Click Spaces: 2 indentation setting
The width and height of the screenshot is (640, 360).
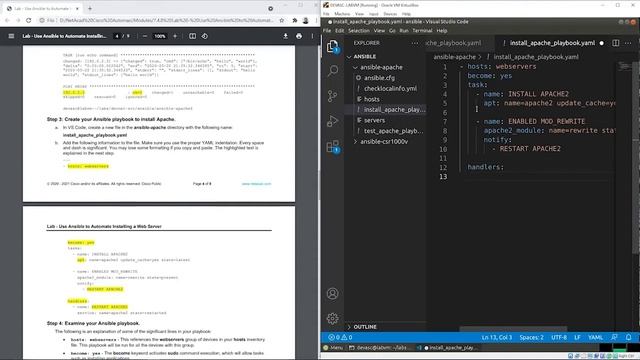(531, 337)
